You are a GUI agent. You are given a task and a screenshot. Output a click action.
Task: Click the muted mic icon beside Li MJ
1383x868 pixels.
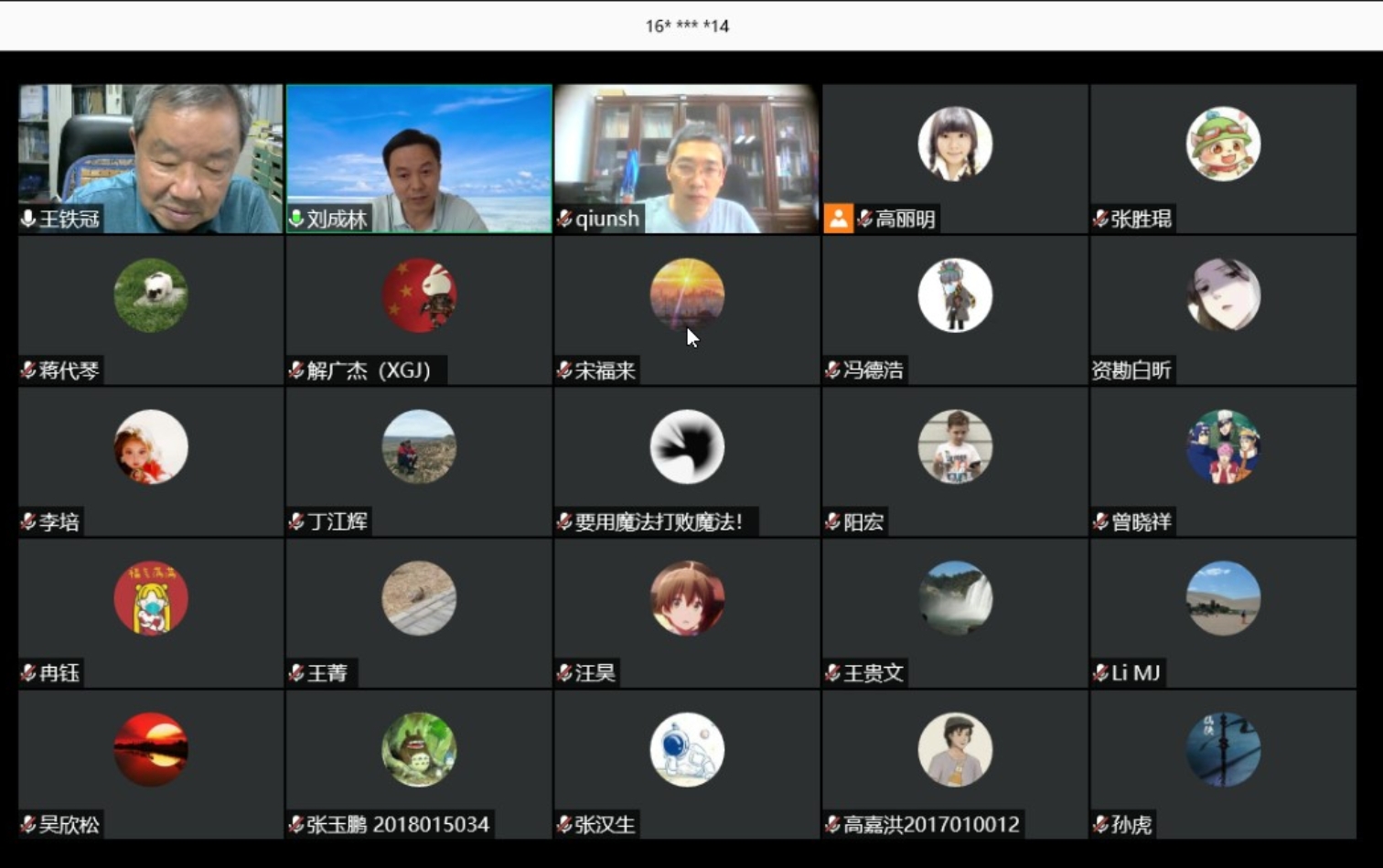tap(1100, 673)
